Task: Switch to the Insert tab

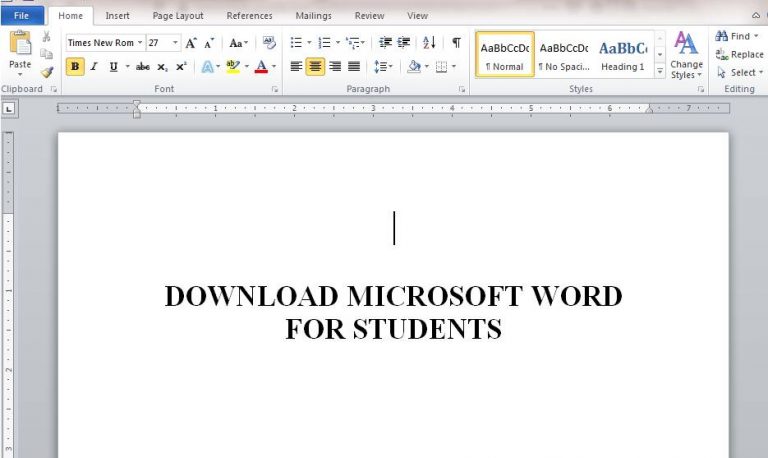Action: (x=118, y=16)
